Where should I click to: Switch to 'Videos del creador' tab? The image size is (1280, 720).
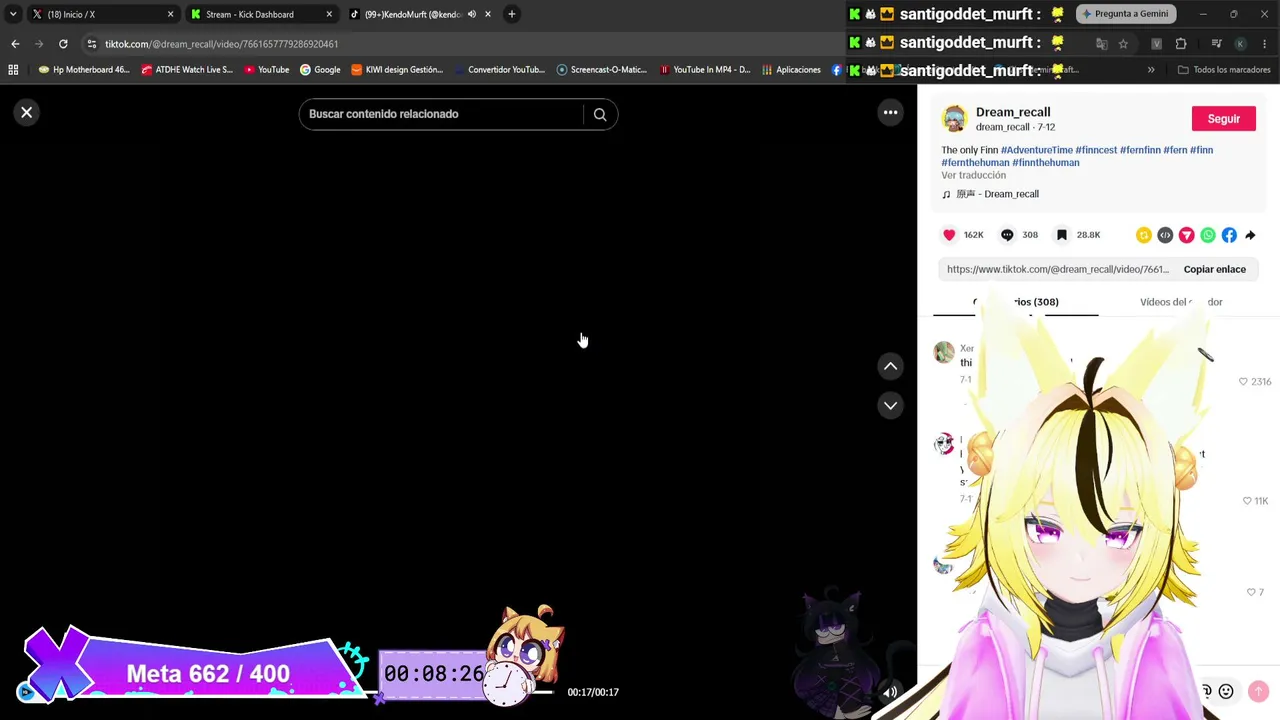tap(1181, 302)
